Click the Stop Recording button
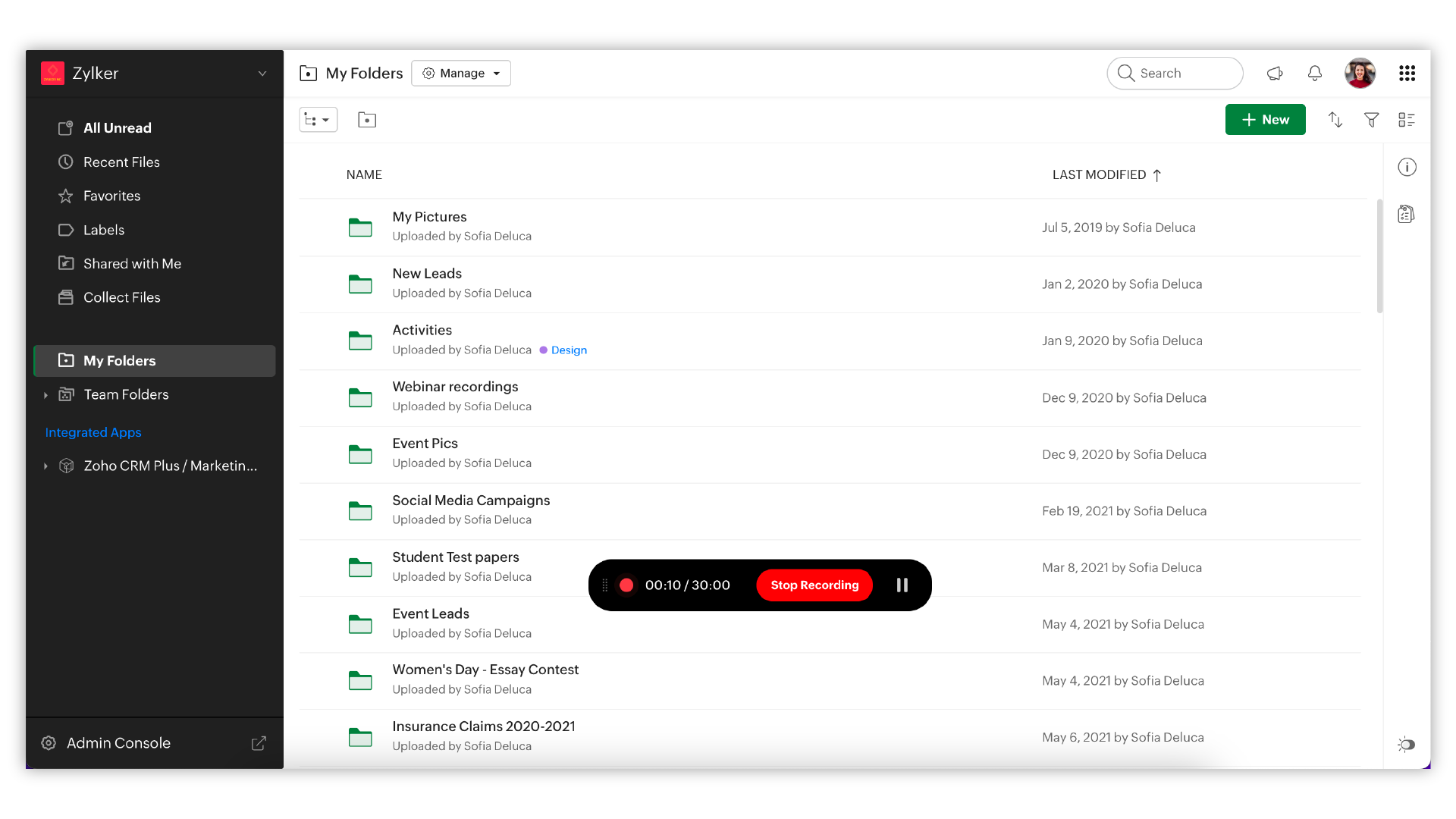This screenshot has height=819, width=1456. [x=814, y=585]
